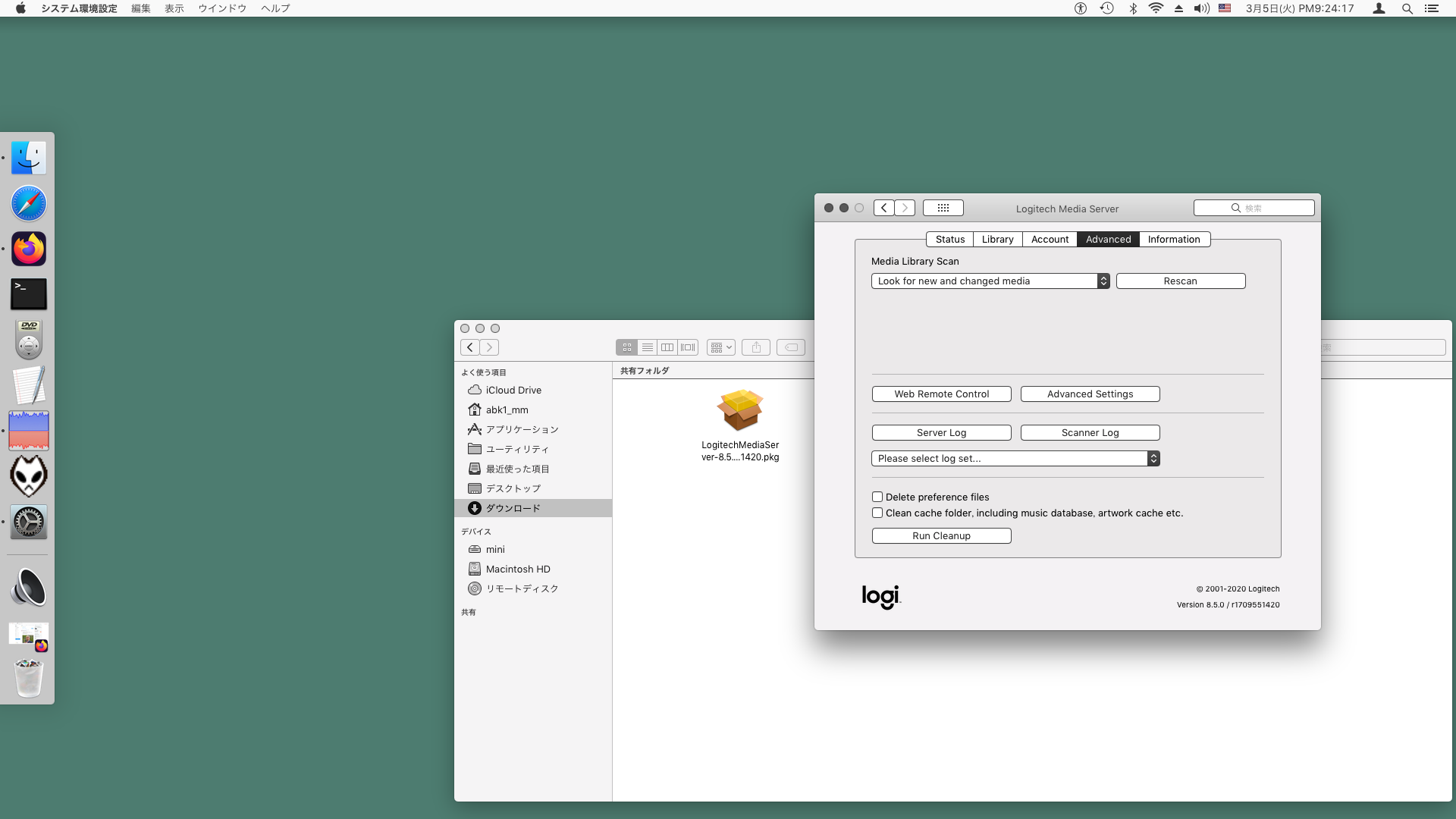Click Finder share toolbar button
Screen dimensions: 1456x819
756,347
